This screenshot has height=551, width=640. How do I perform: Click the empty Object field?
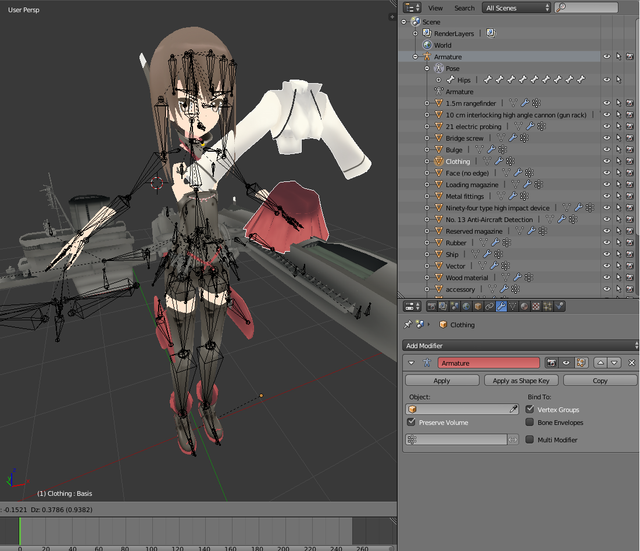point(462,409)
